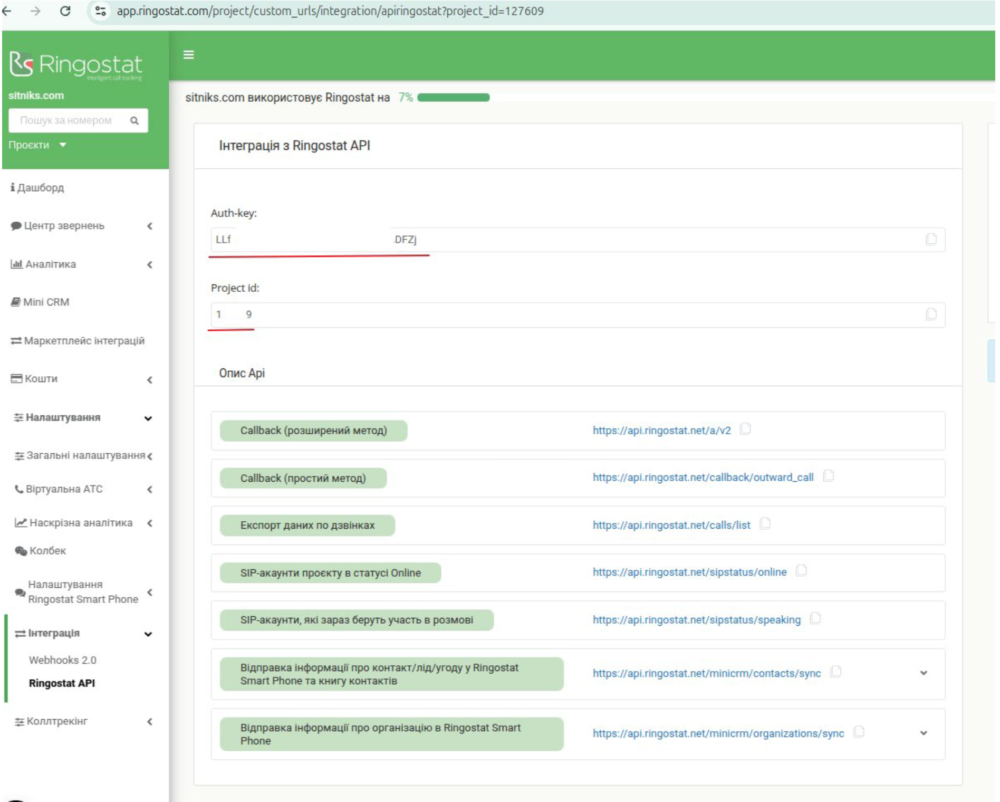Expand Коллтрекінг section

83,722
